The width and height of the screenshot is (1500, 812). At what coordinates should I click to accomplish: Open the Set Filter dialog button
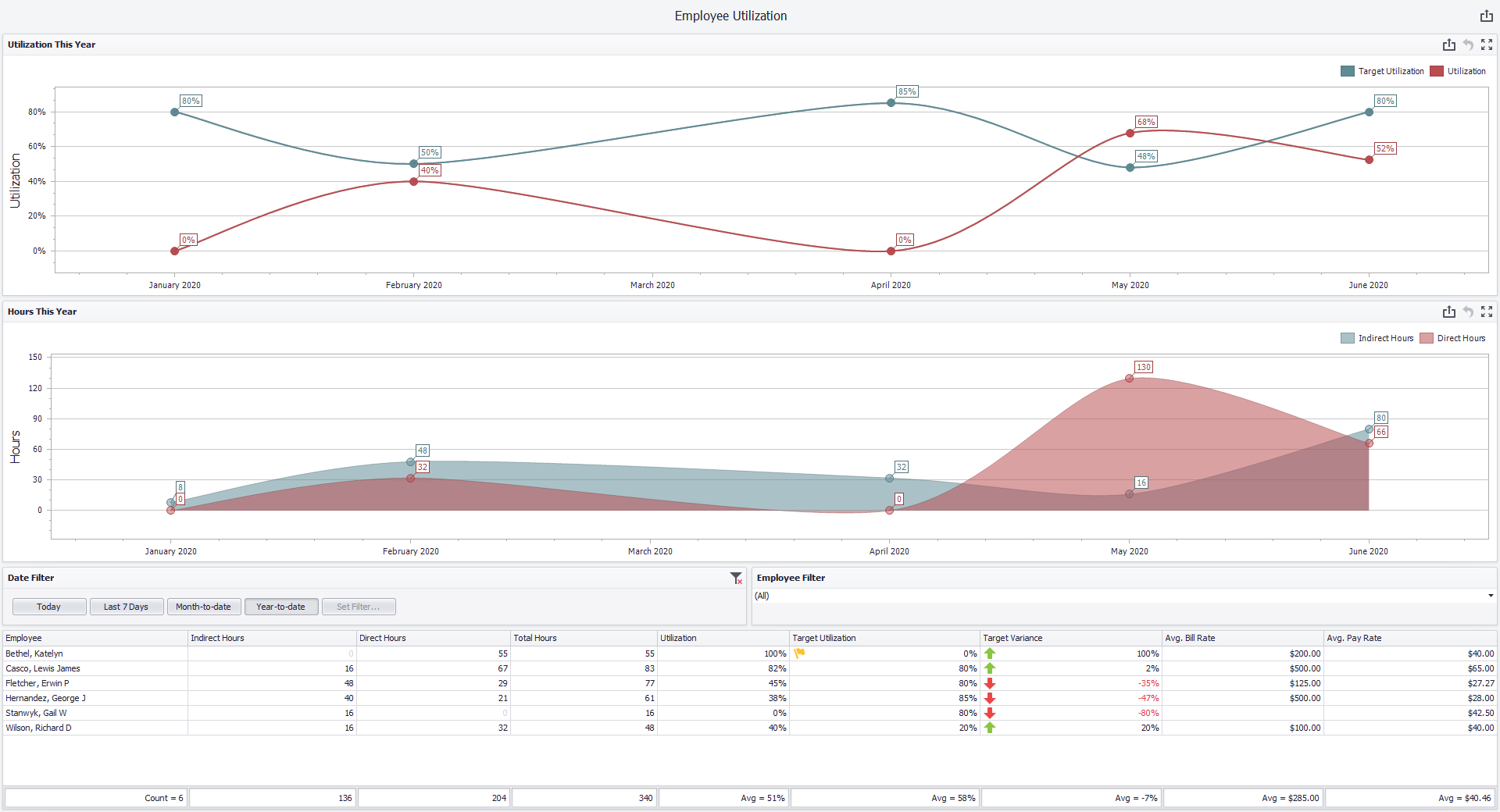click(359, 607)
